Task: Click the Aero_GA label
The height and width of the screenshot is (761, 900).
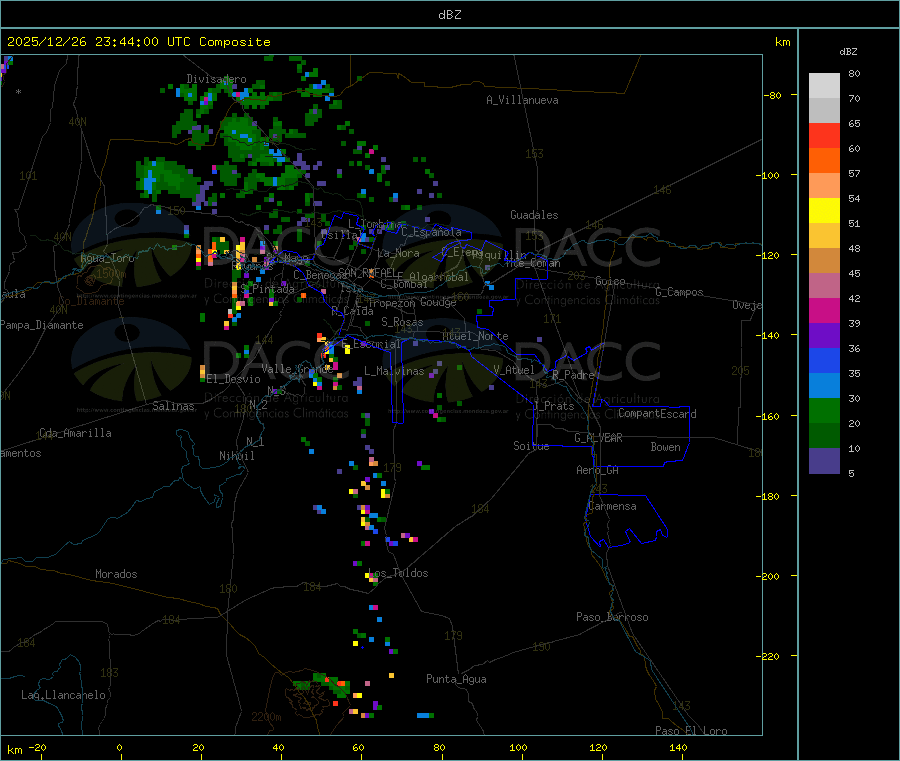Action: tap(597, 470)
